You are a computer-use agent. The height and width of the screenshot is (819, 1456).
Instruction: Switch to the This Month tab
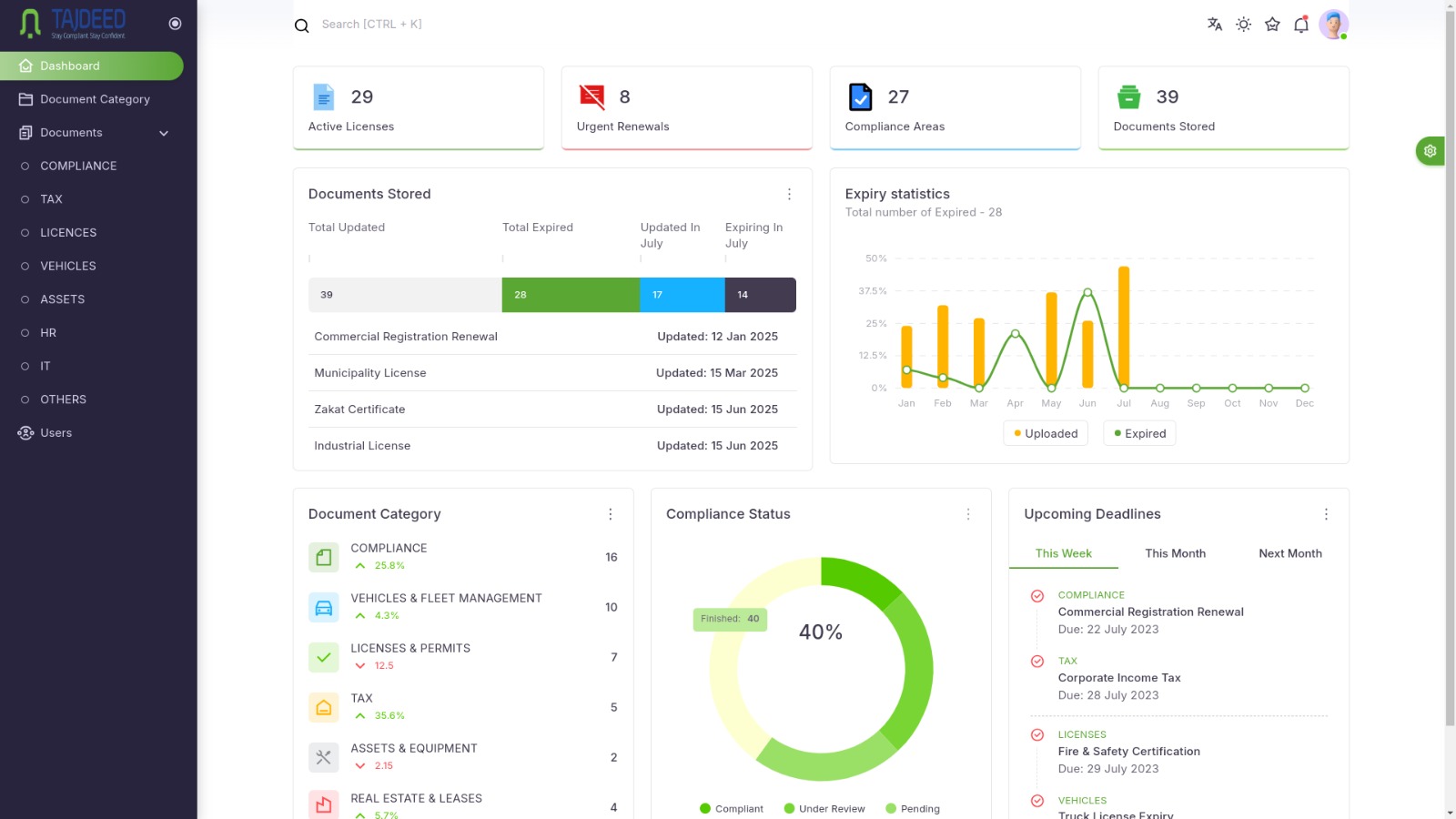[1175, 553]
